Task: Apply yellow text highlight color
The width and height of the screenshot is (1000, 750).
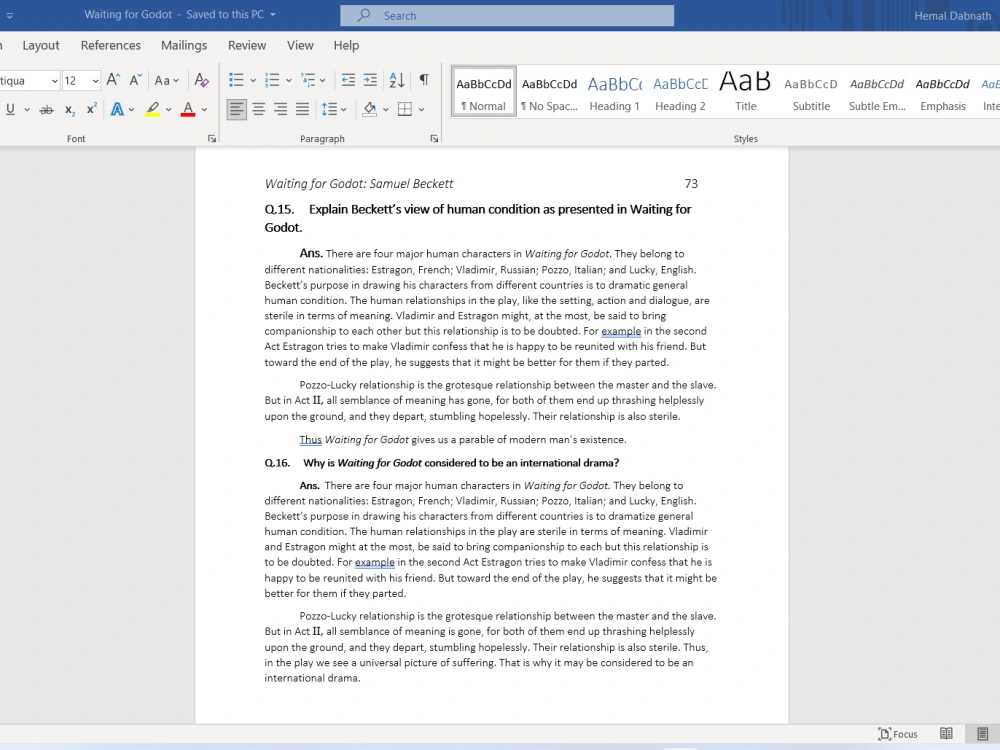Action: [152, 109]
